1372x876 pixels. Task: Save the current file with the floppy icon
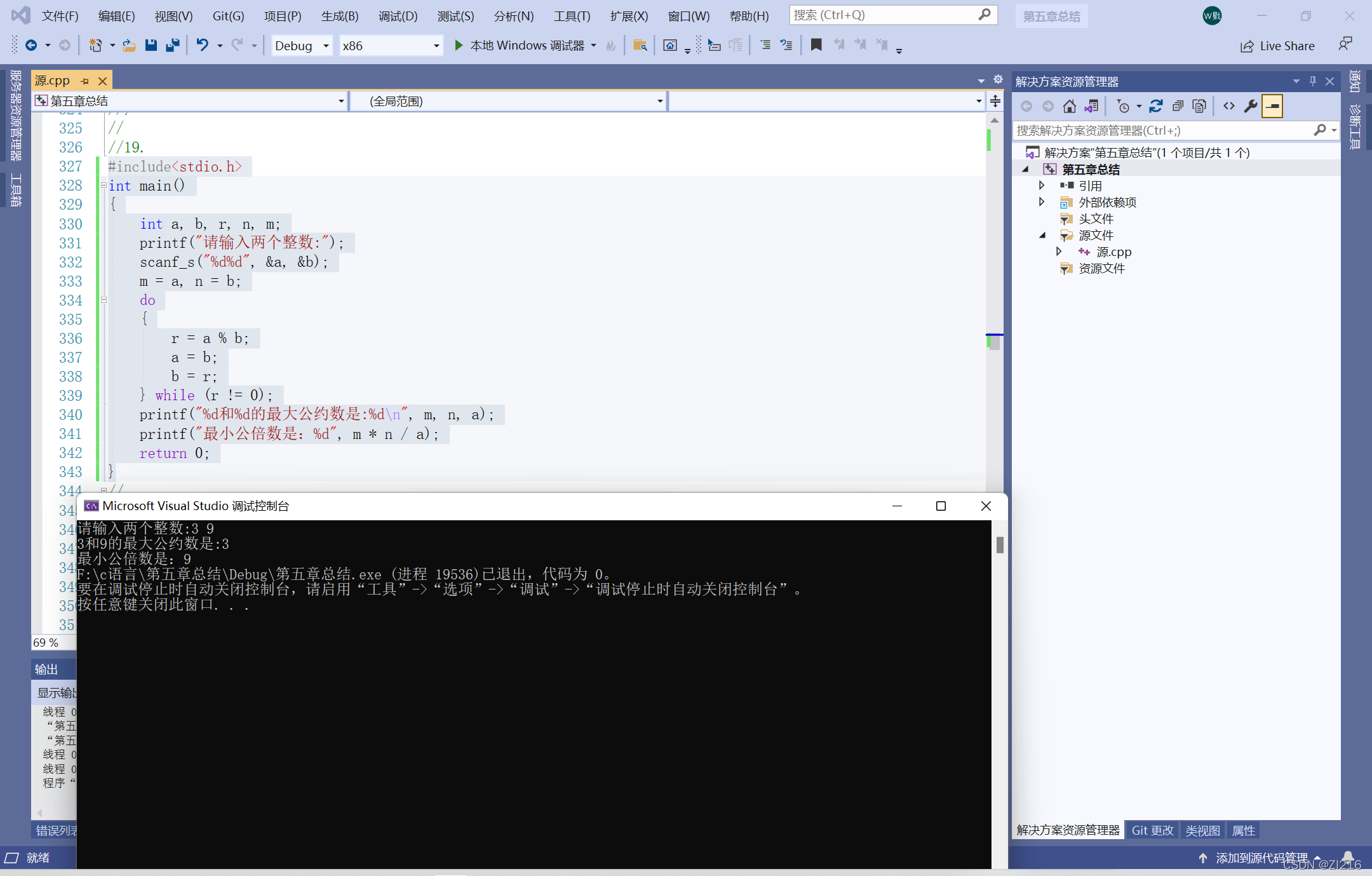(151, 45)
